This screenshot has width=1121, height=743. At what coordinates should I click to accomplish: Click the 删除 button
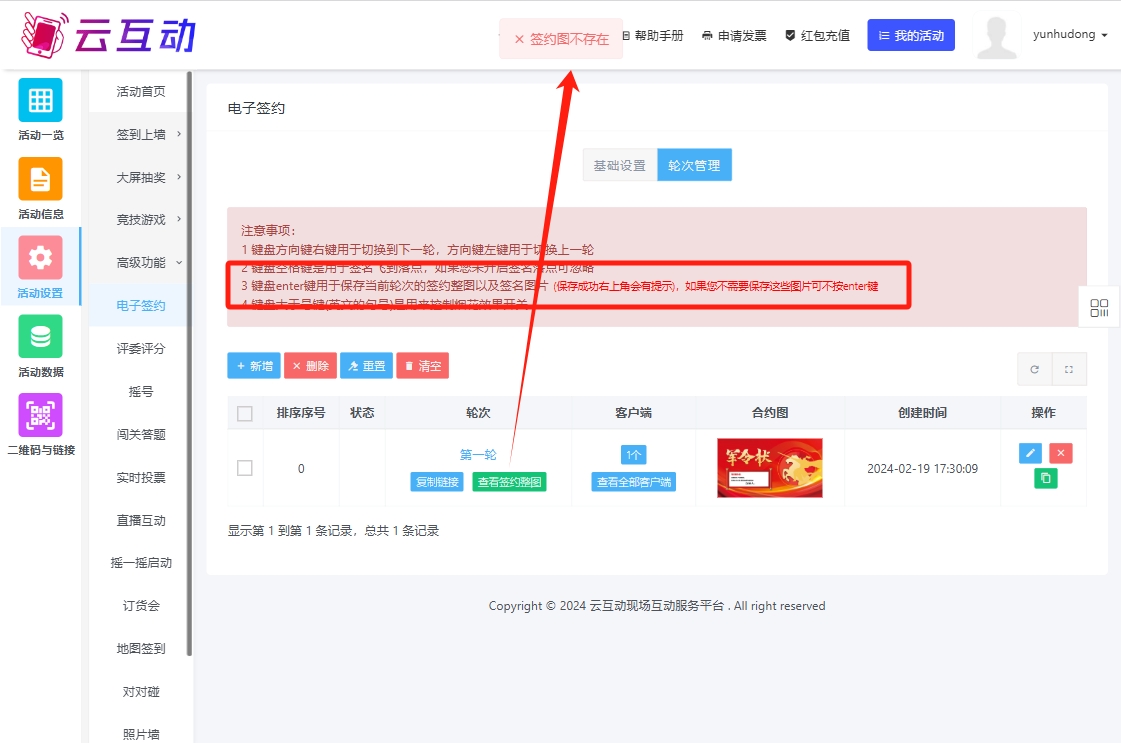coord(310,365)
